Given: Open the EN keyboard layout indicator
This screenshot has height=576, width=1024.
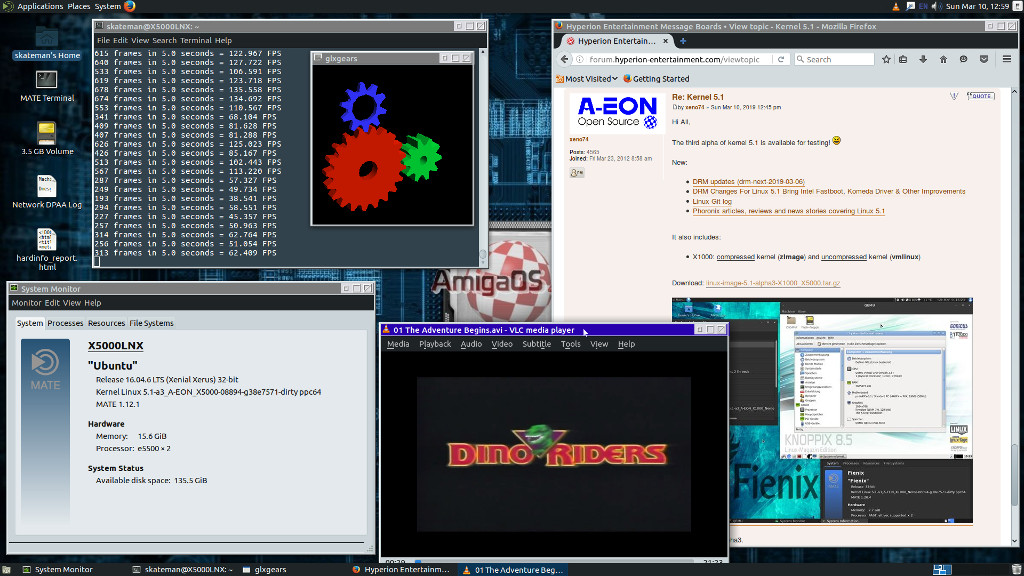Looking at the screenshot, I should [x=923, y=6].
